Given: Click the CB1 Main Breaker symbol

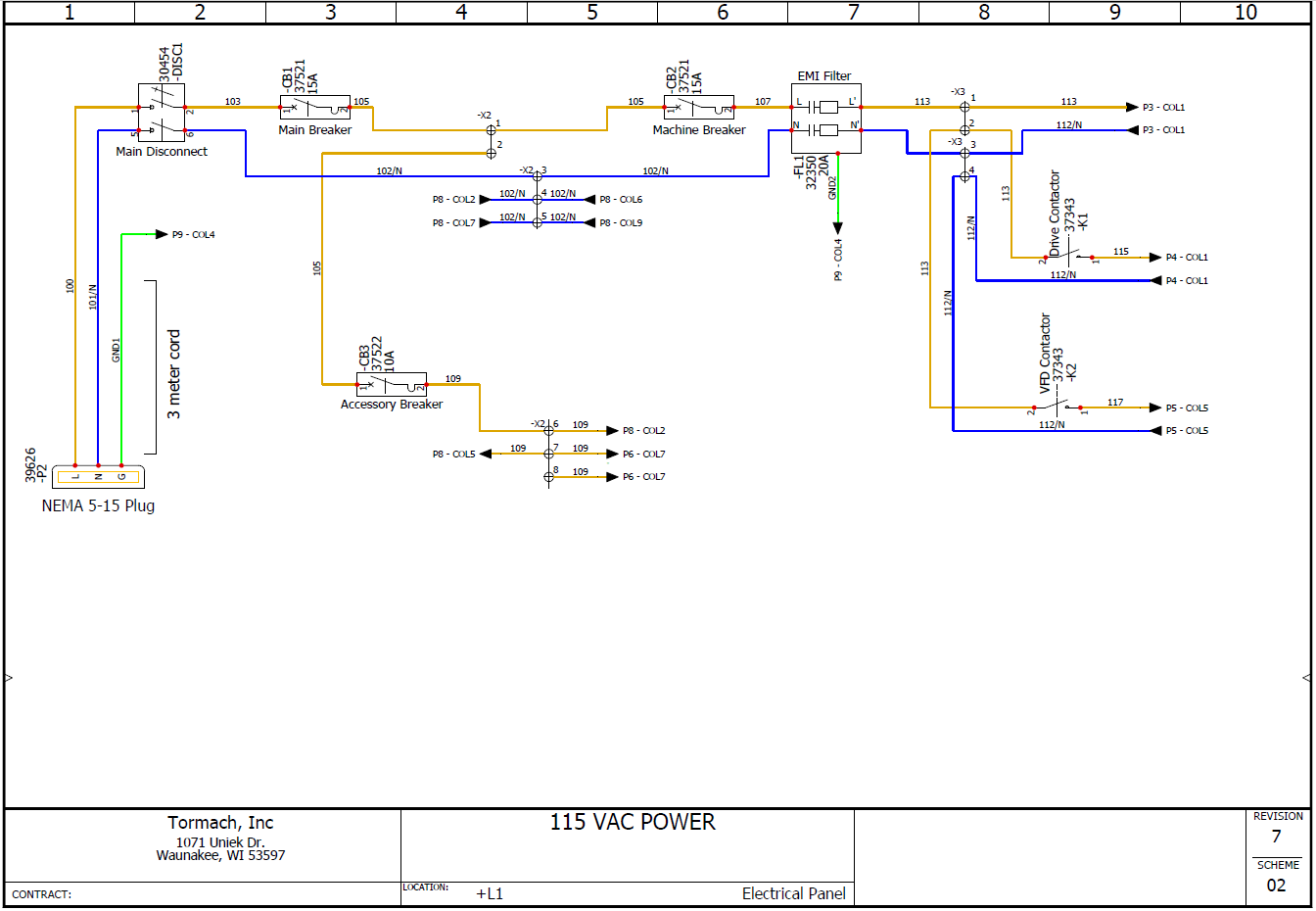Looking at the screenshot, I should click(315, 106).
